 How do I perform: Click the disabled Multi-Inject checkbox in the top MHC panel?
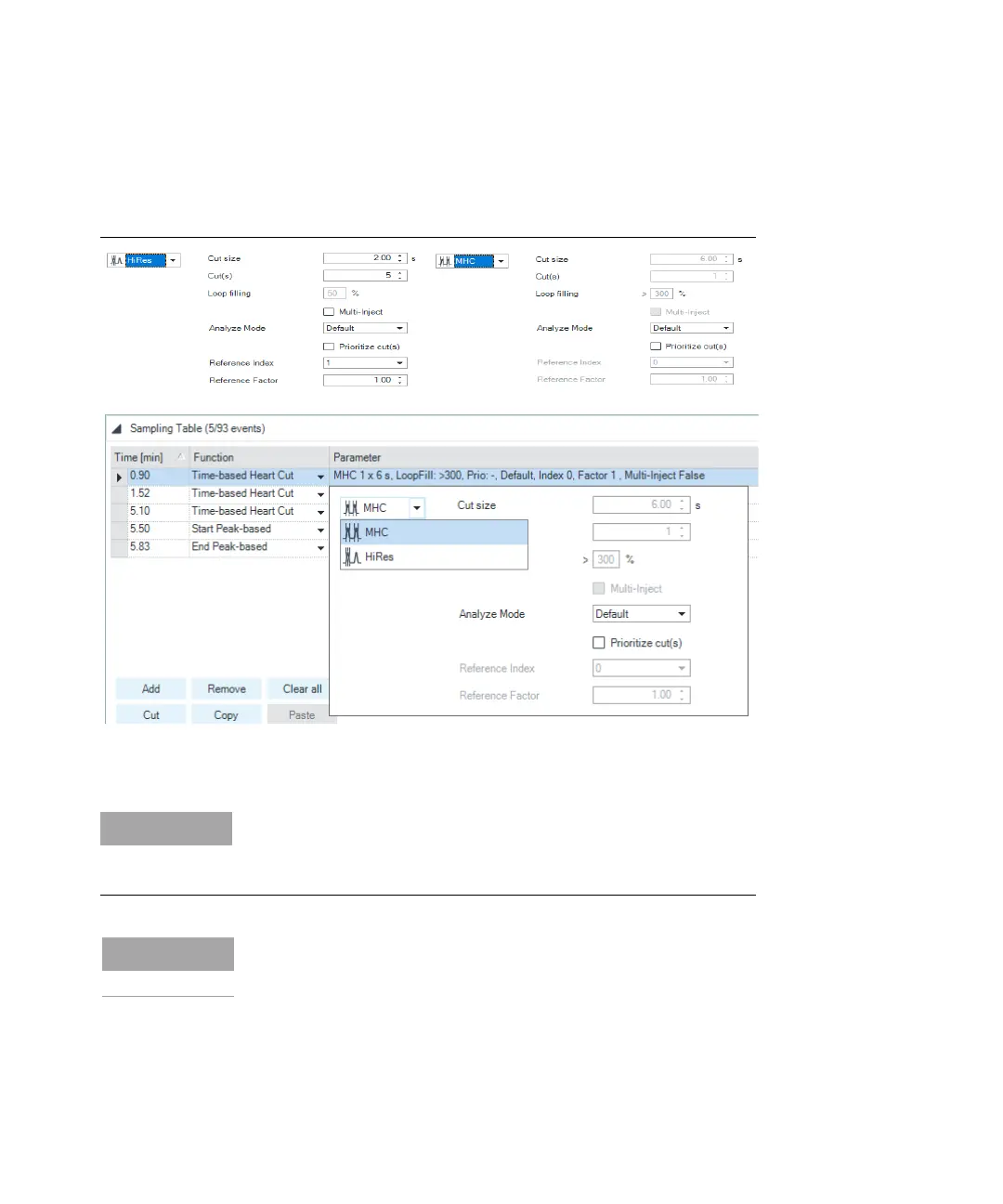656,312
